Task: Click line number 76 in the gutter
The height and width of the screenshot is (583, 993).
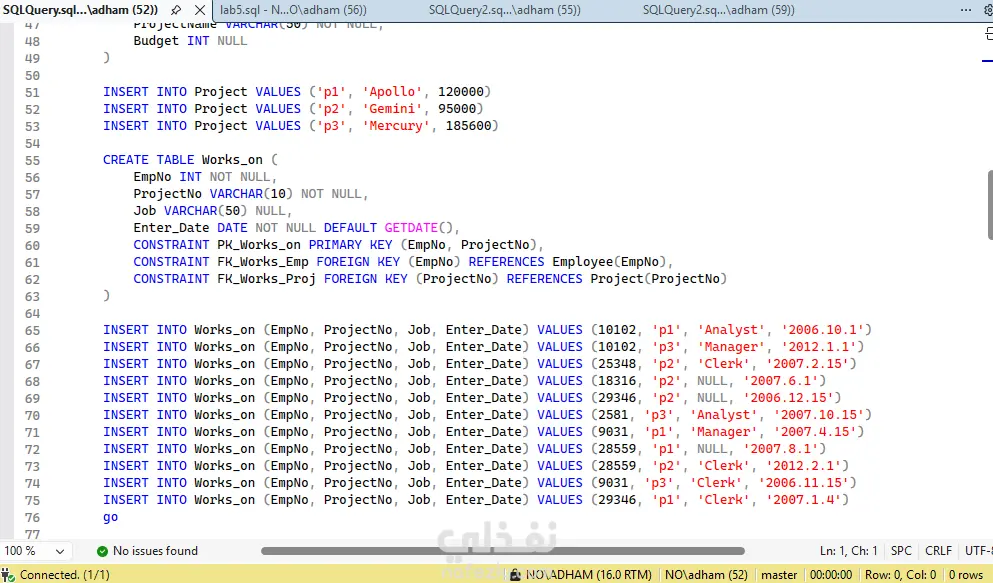Action: pyautogui.click(x=32, y=518)
